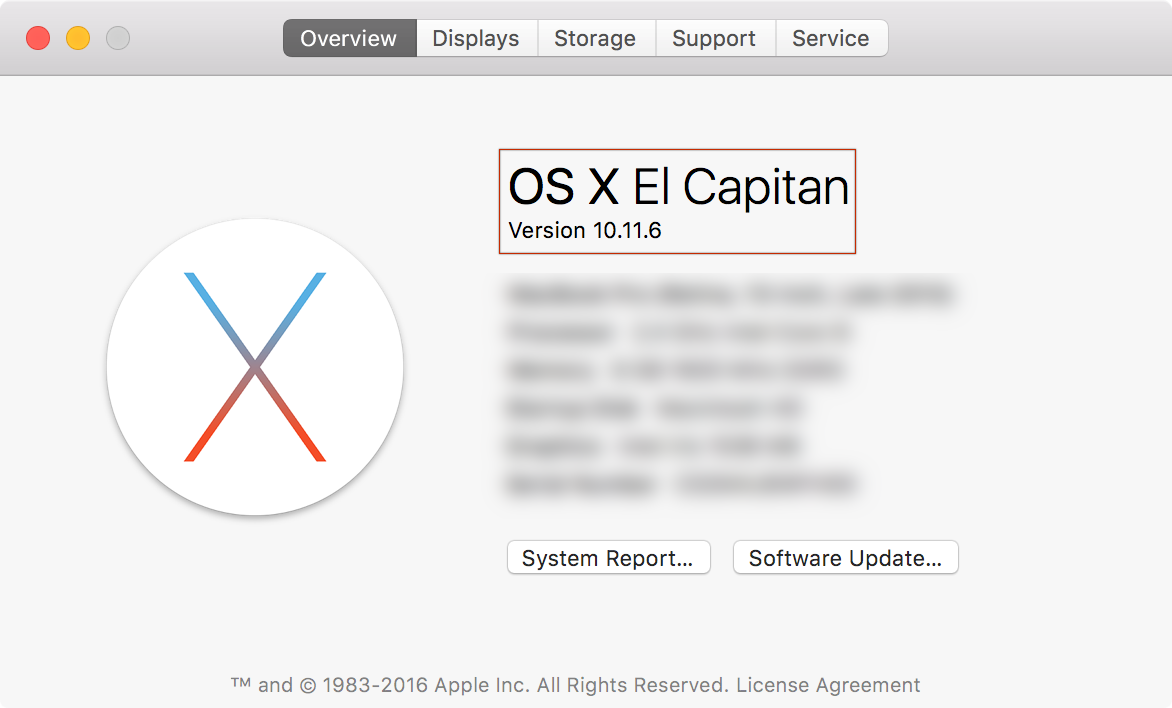Switch to the Displays tab

[x=476, y=39]
